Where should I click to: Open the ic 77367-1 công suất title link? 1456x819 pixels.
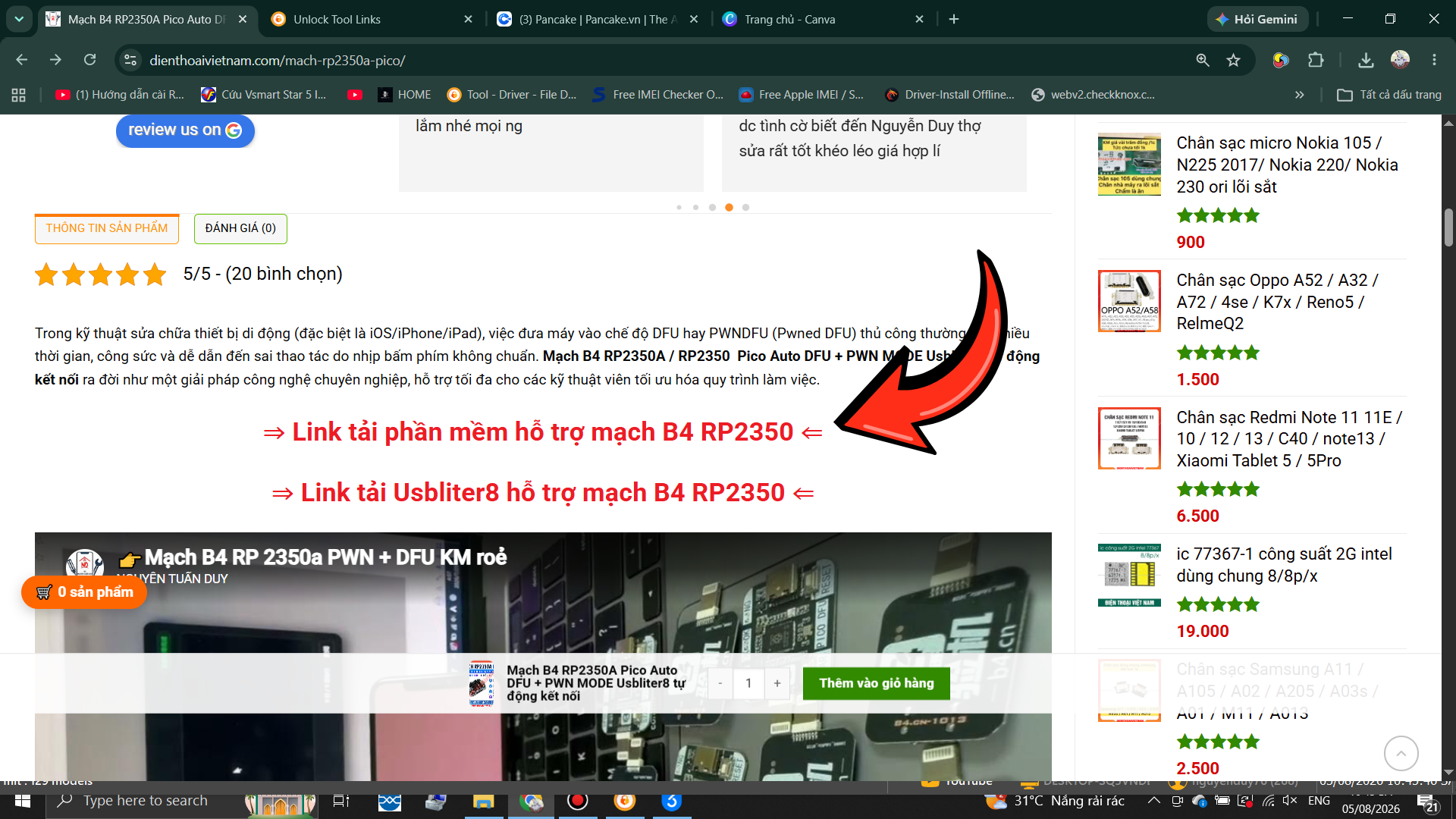[x=1284, y=565]
